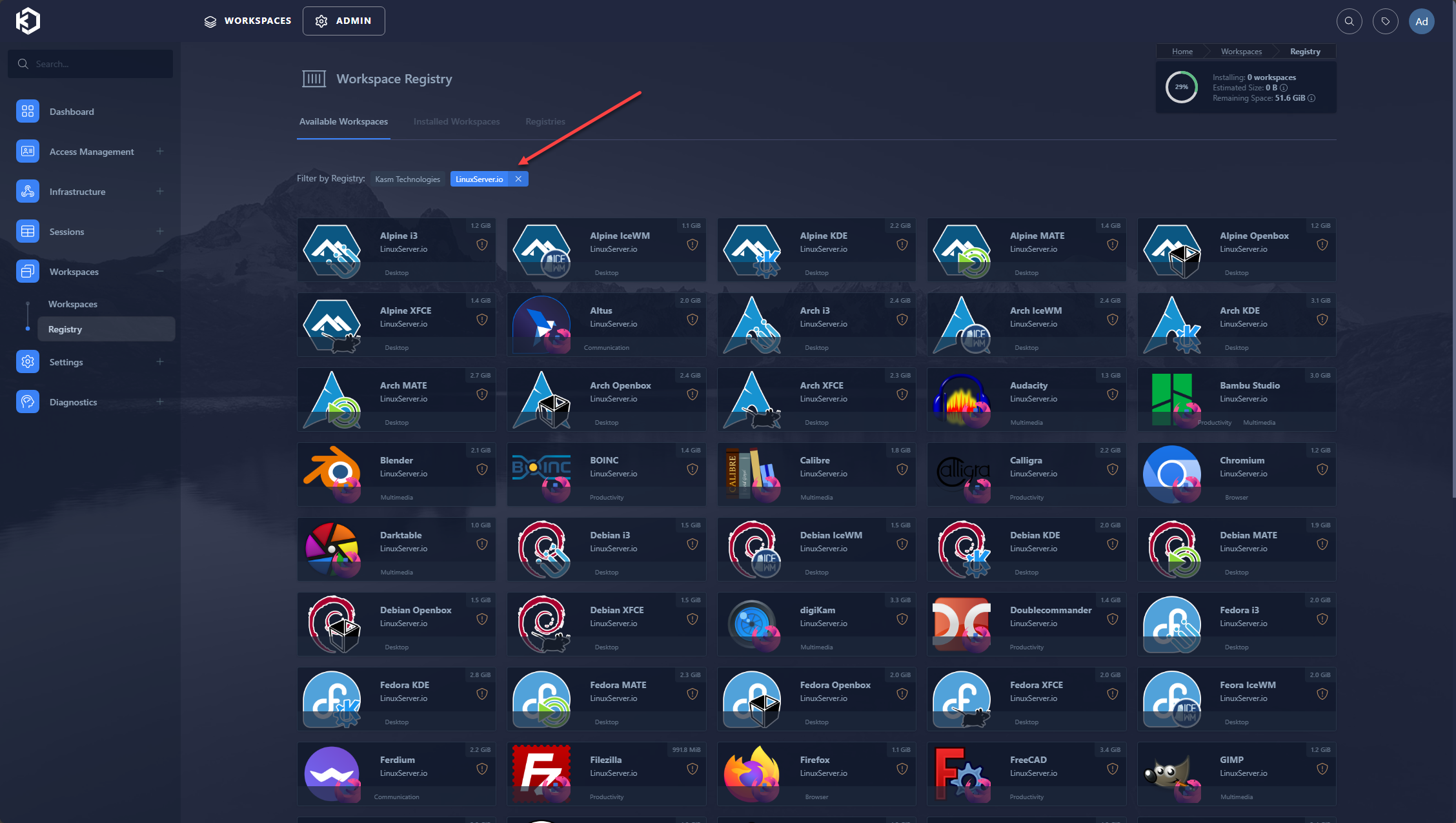The height and width of the screenshot is (823, 1456).
Task: Collapse the Workspaces sidebar section
Action: pos(160,271)
